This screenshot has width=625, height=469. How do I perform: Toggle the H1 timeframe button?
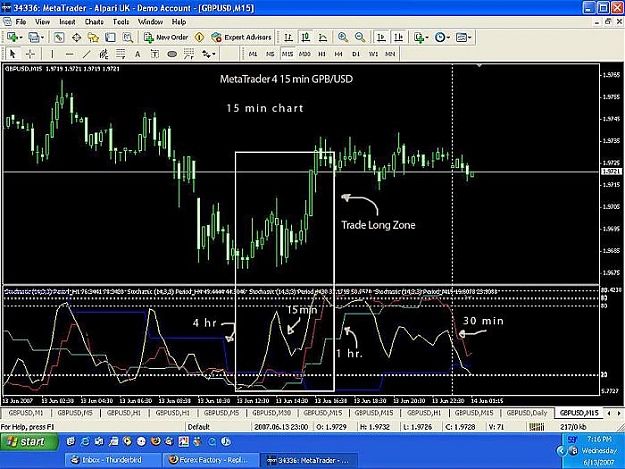[x=322, y=54]
